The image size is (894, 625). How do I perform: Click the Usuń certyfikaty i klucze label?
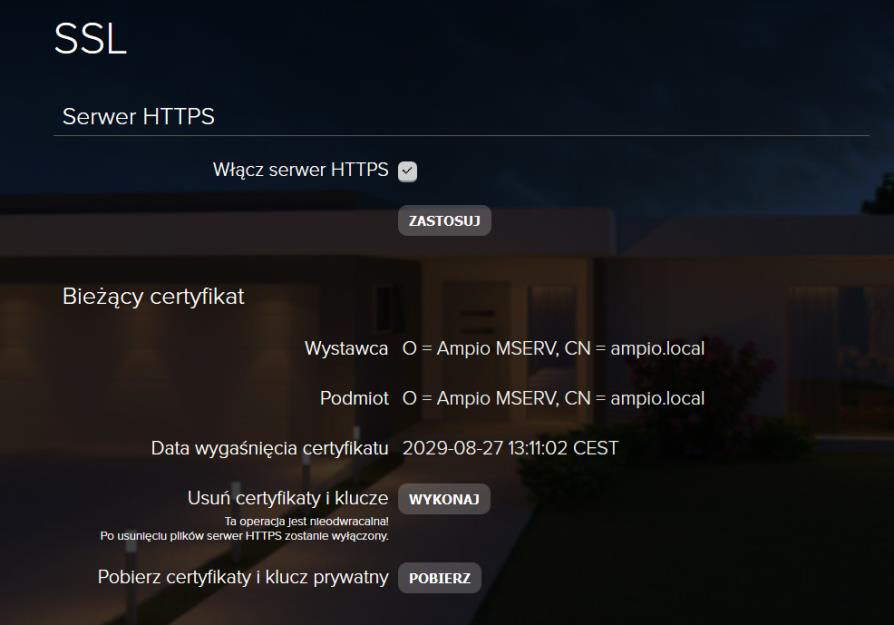288,498
